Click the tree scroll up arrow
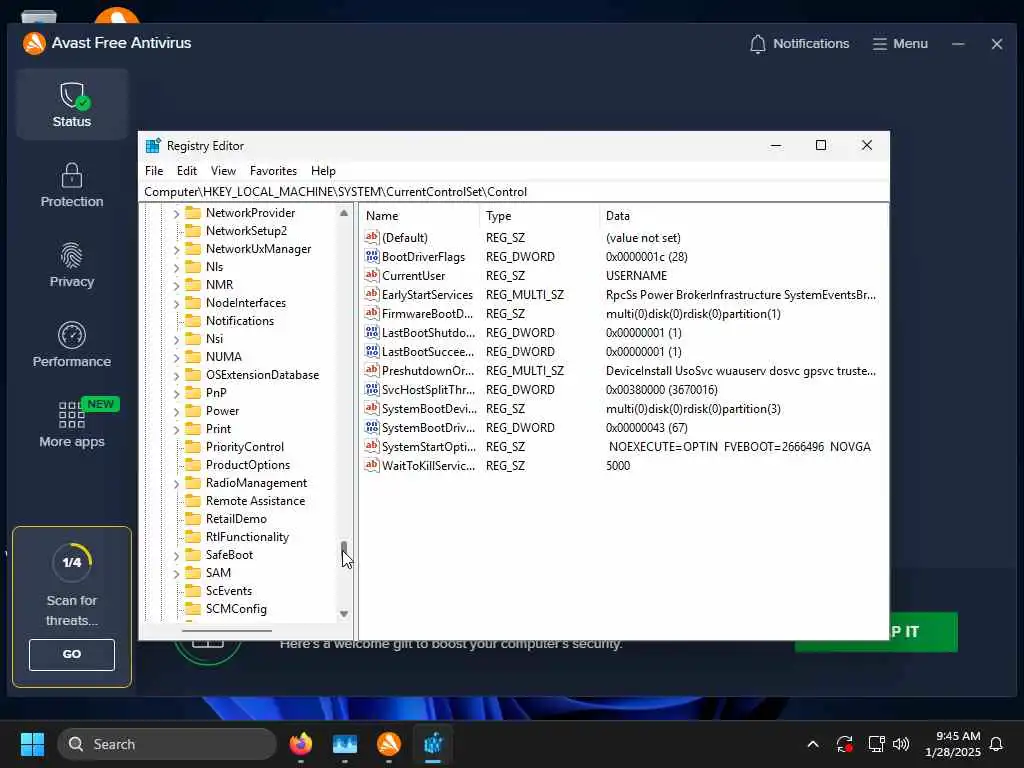The height and width of the screenshot is (768, 1024). (x=344, y=213)
